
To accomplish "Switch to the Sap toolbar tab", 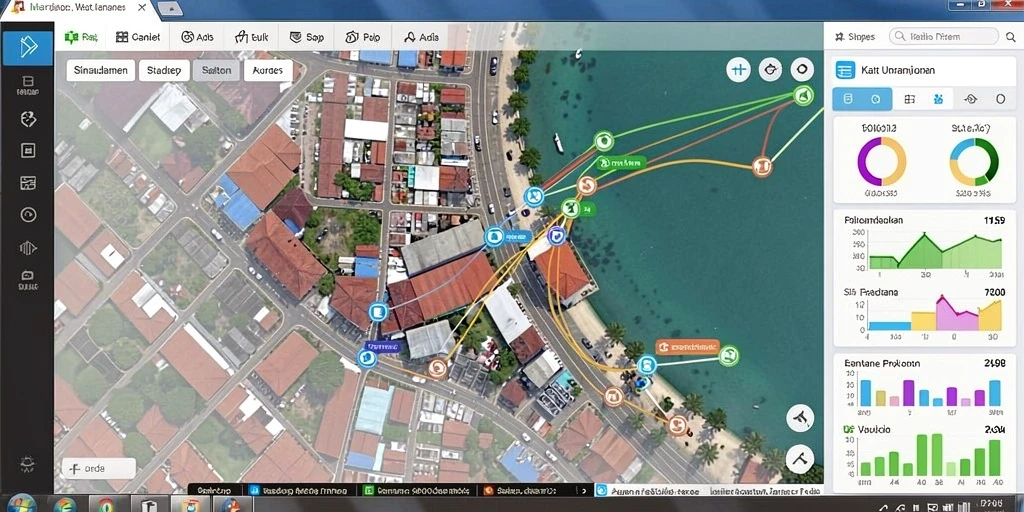I will (306, 37).
